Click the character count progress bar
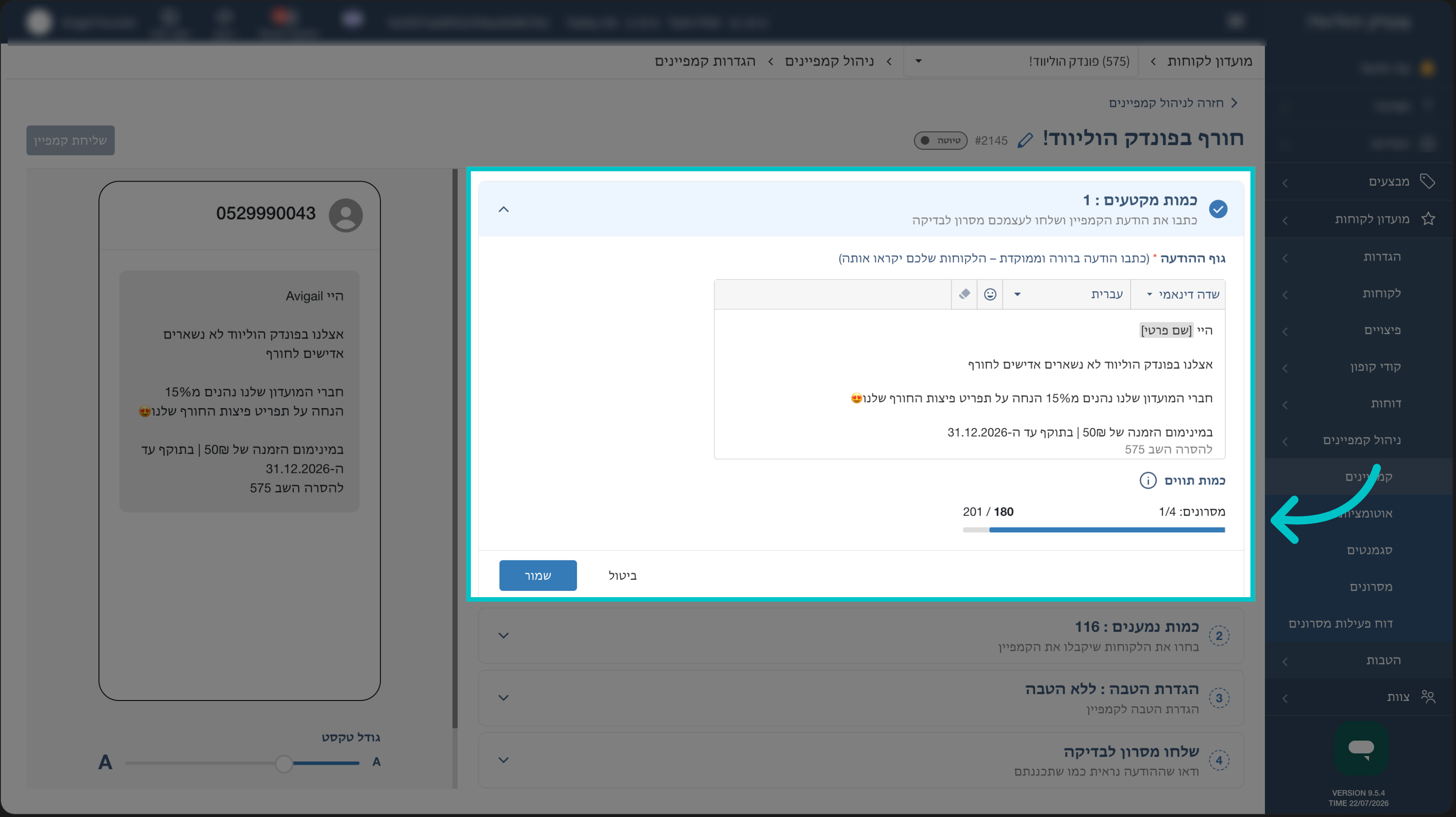 click(x=1094, y=530)
